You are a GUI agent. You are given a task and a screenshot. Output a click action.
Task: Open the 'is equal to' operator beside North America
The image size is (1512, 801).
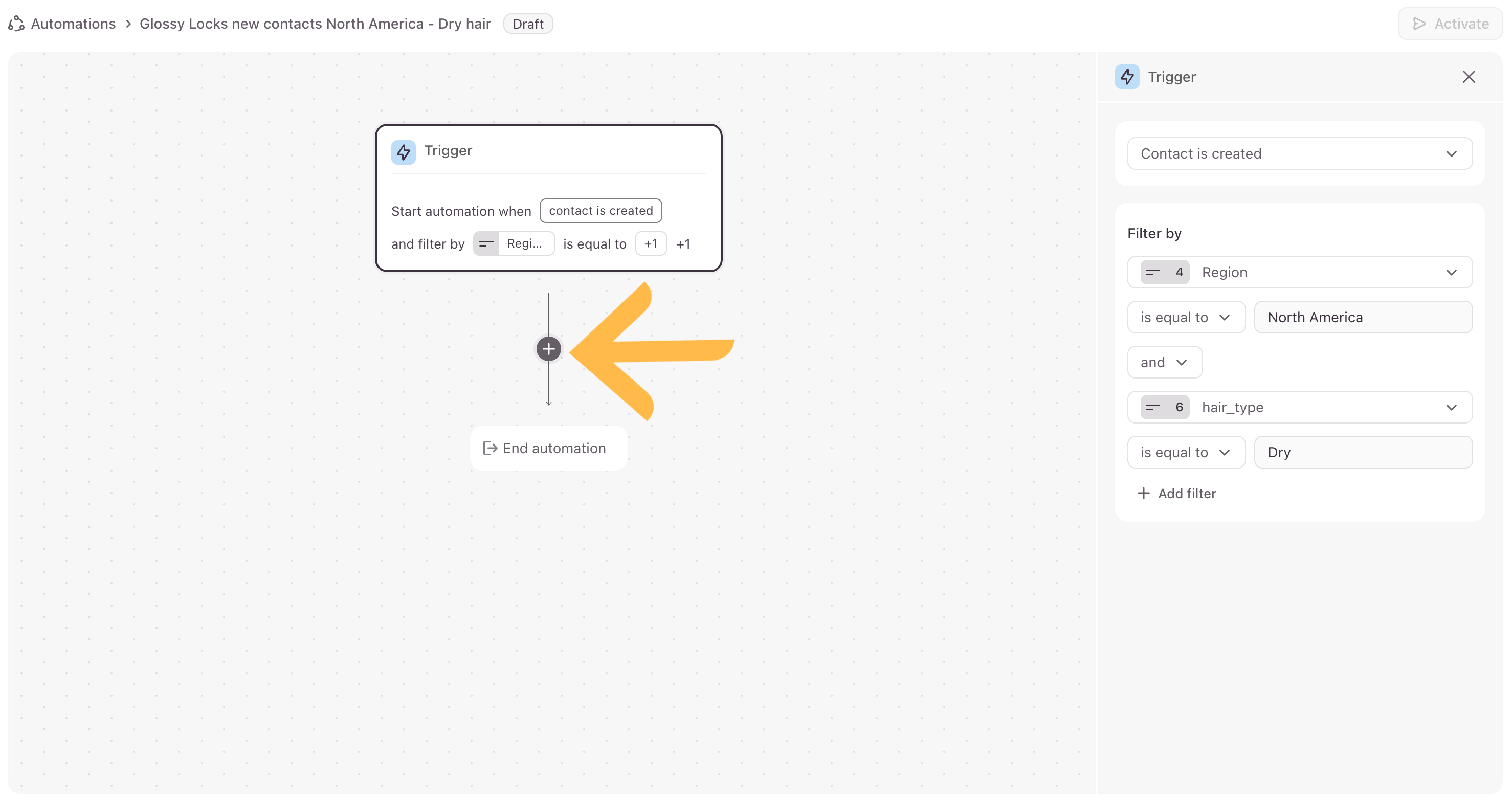1185,318
